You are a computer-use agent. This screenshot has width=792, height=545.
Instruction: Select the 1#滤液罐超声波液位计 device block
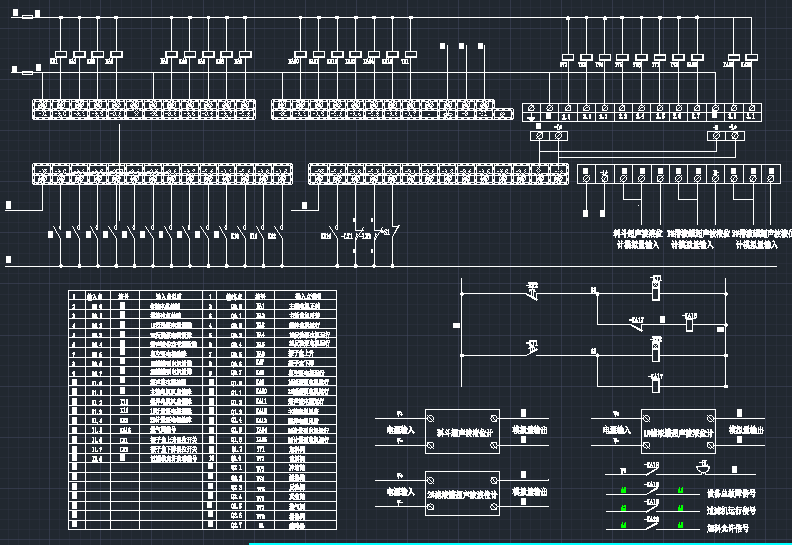click(x=678, y=431)
